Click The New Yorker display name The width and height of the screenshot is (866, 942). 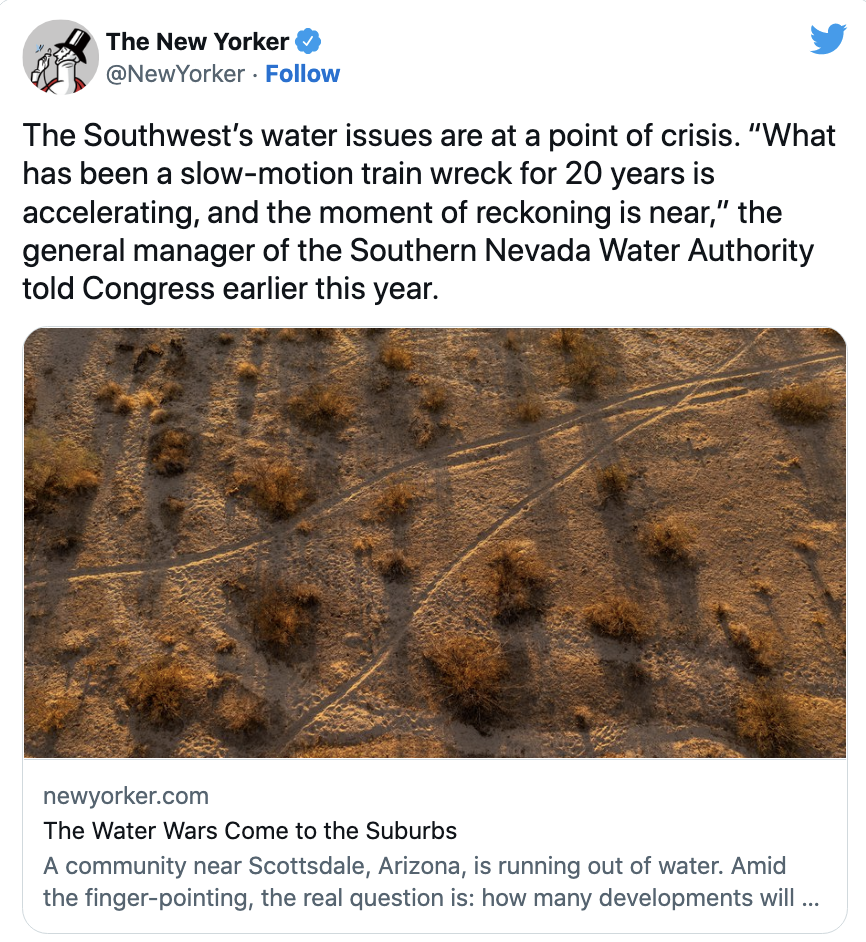click(197, 42)
